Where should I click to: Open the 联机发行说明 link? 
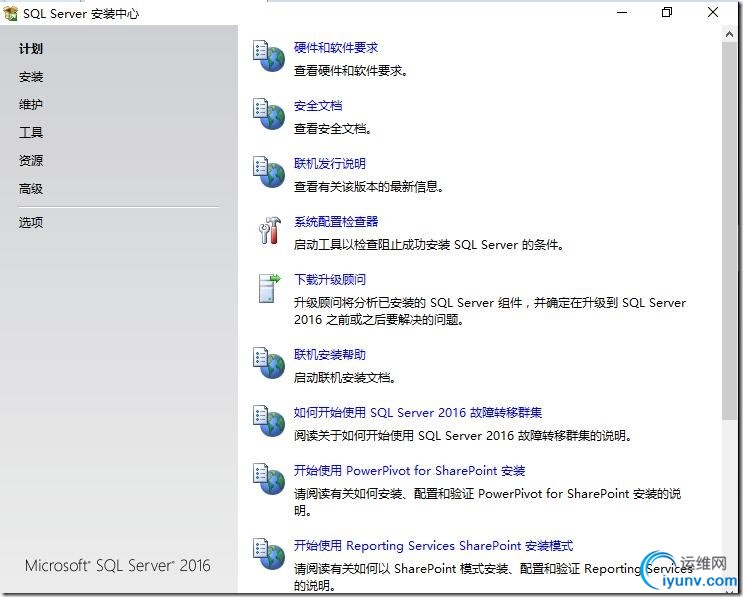(329, 163)
